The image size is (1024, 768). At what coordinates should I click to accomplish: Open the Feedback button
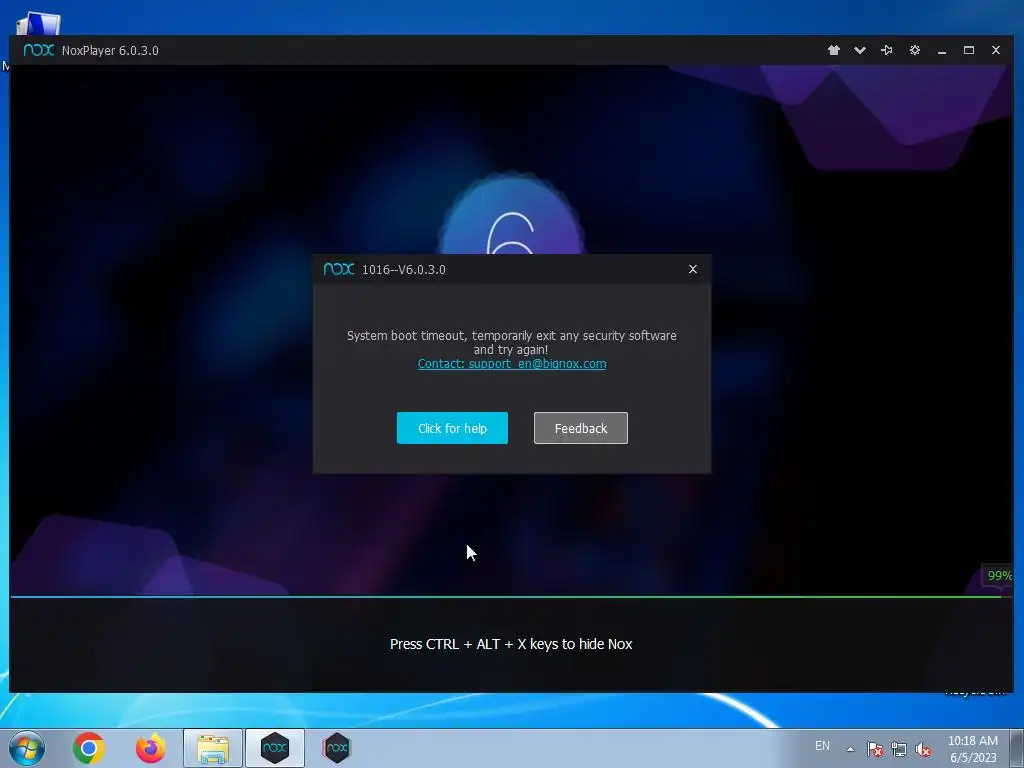(x=581, y=428)
